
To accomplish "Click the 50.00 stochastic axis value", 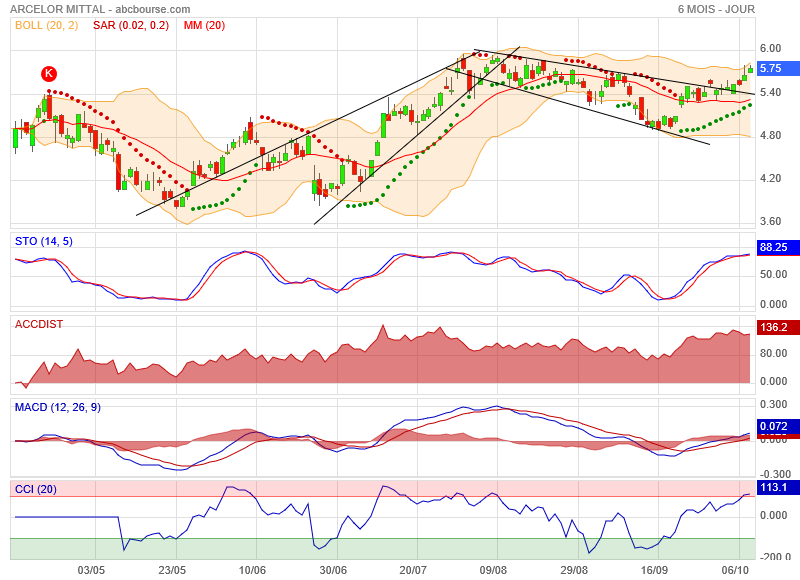I will tap(773, 274).
